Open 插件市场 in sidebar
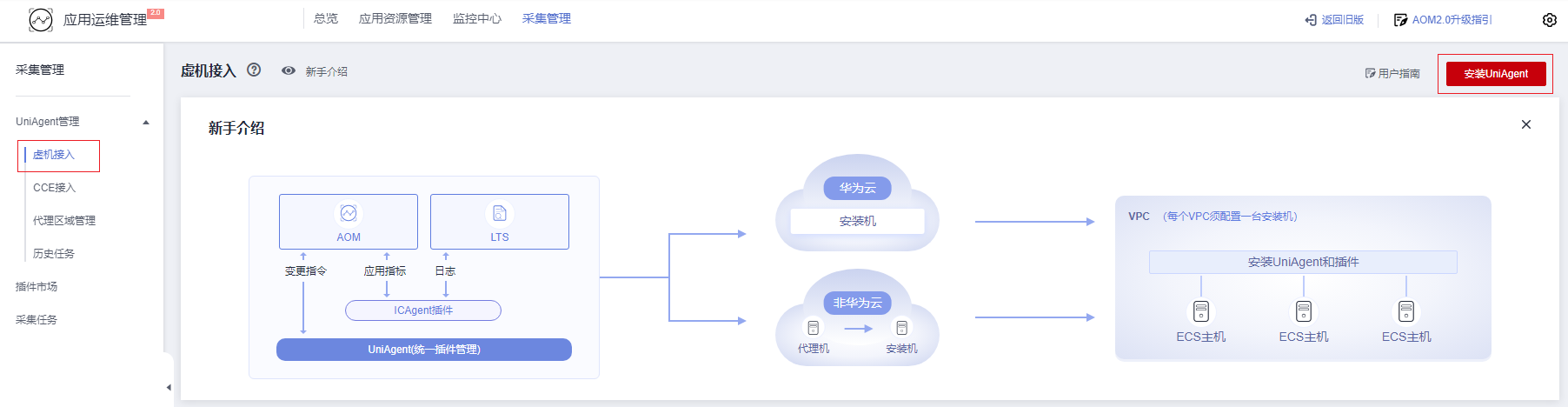Viewport: 1568px width, 407px height. tap(37, 287)
